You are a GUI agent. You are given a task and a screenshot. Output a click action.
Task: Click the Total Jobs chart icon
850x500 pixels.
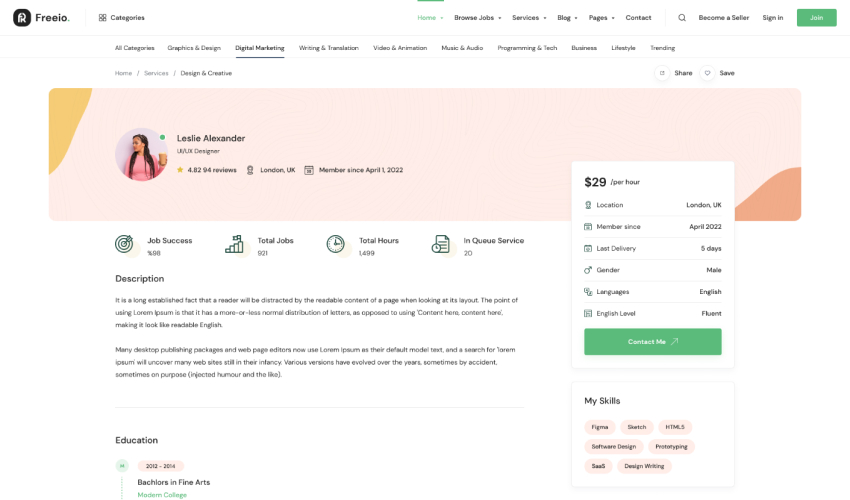tap(234, 244)
